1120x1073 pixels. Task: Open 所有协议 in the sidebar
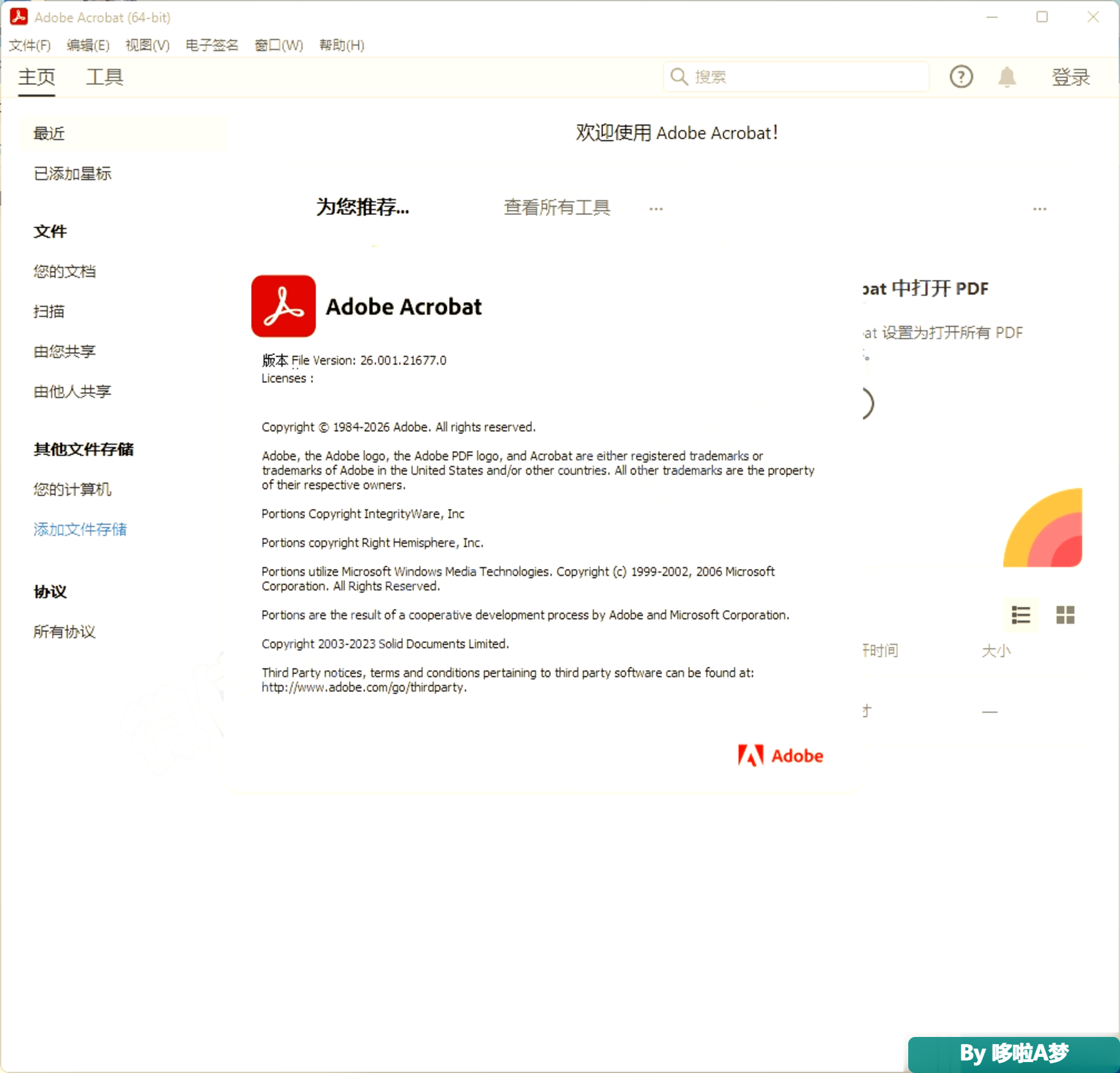[x=65, y=632]
